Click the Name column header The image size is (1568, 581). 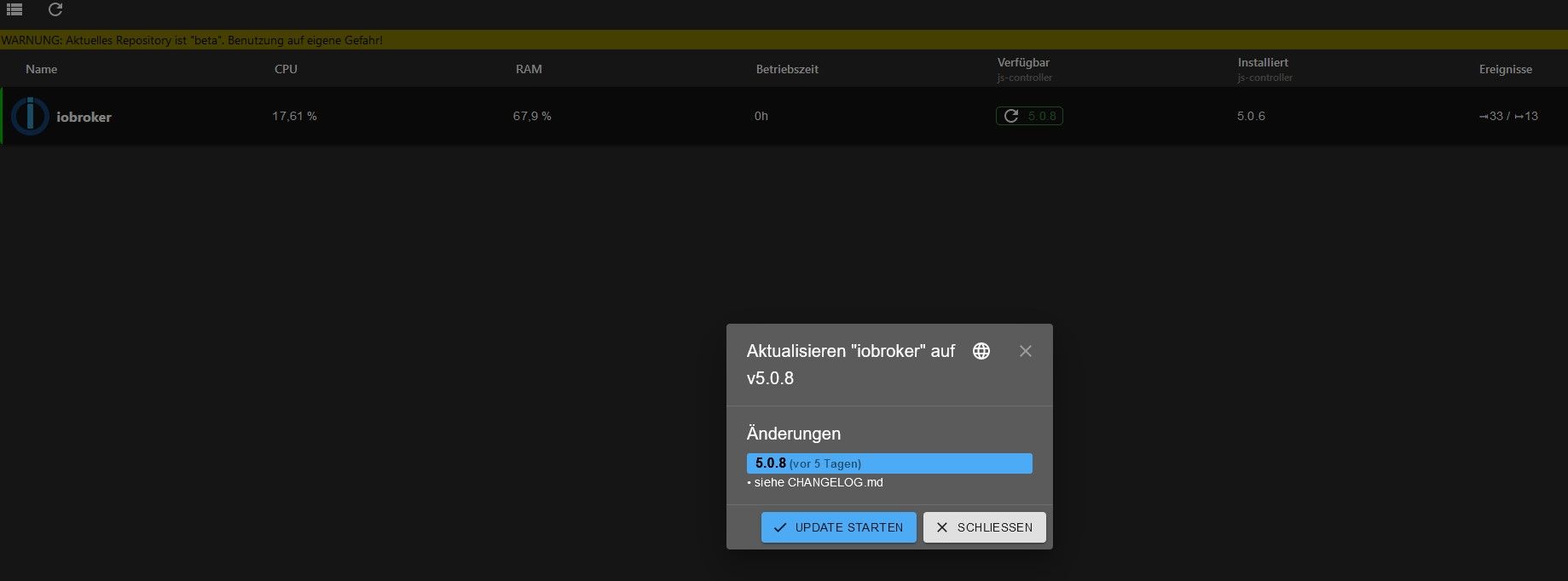pos(41,69)
